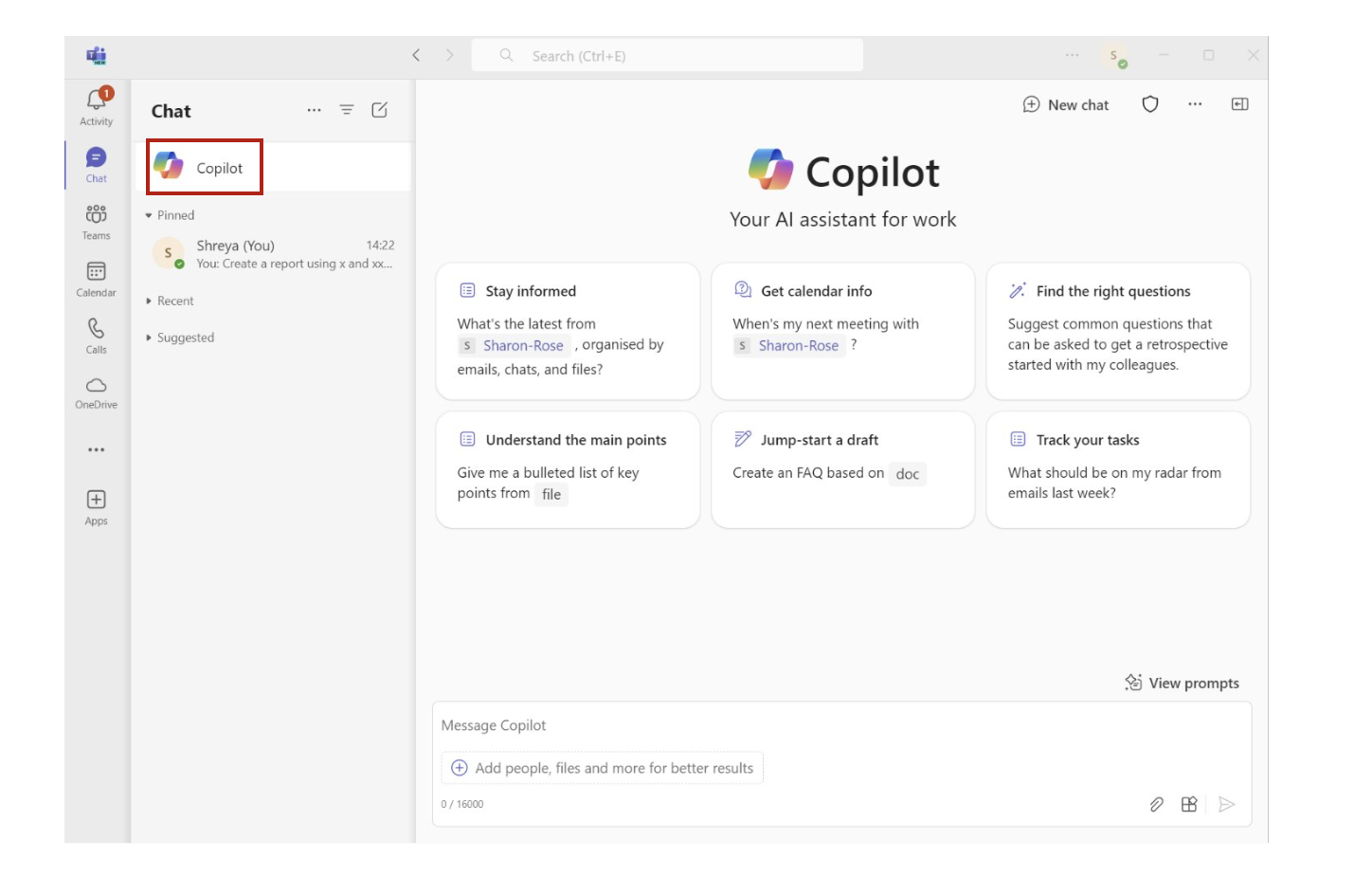Image resolution: width=1372 pixels, height=876 pixels.
Task: Expand the Recent section
Action: pos(171,301)
